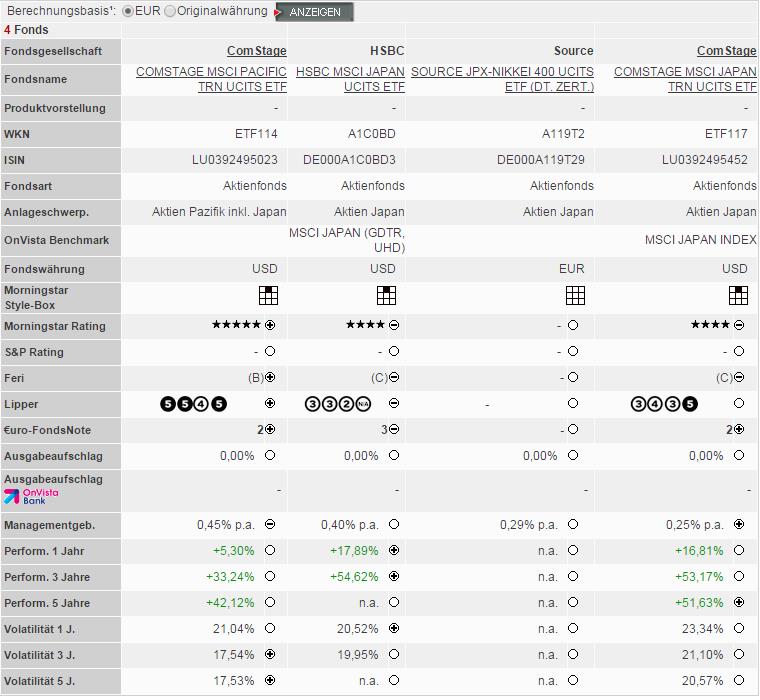The height and width of the screenshot is (700, 760).
Task: Click plus indicator beside 20,52% volatility
Action: (394, 629)
